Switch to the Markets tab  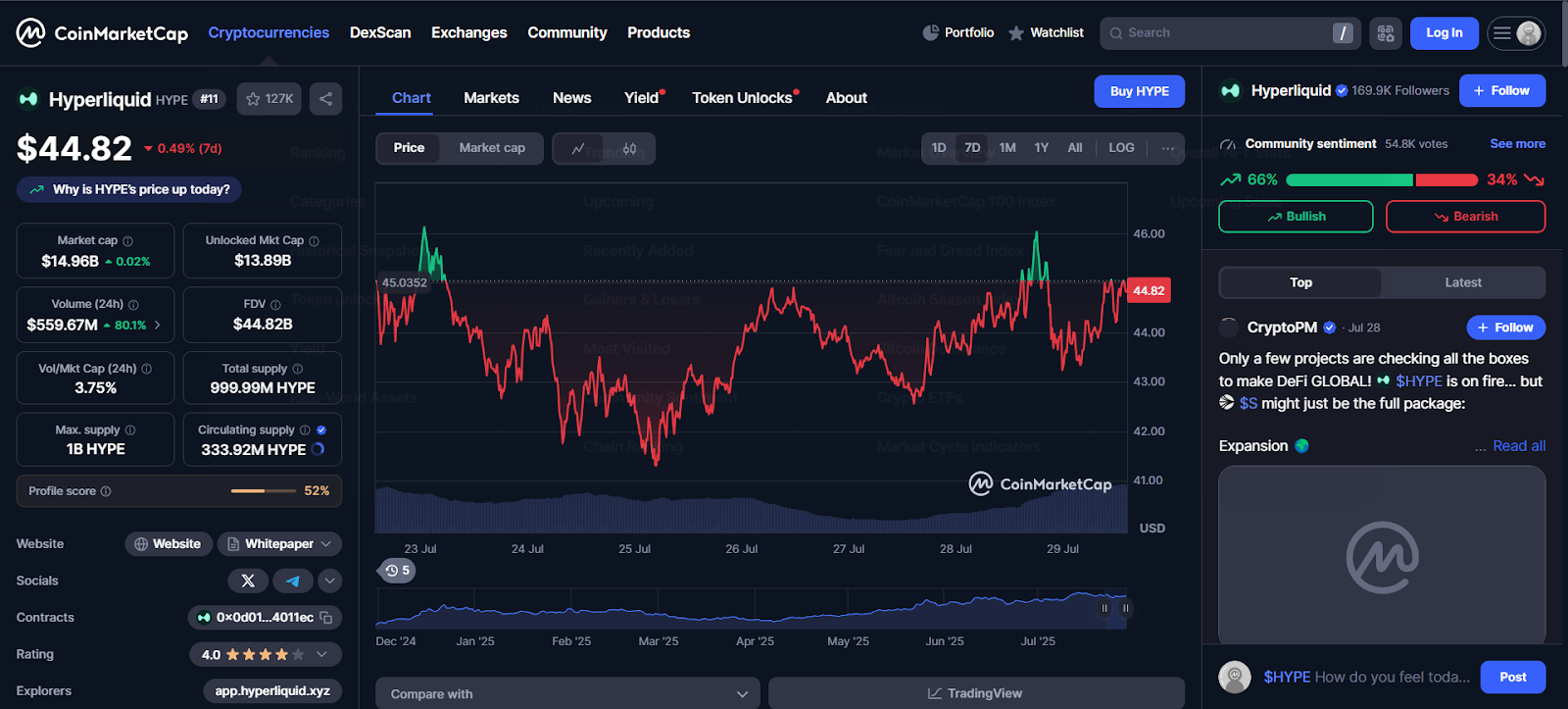491,98
